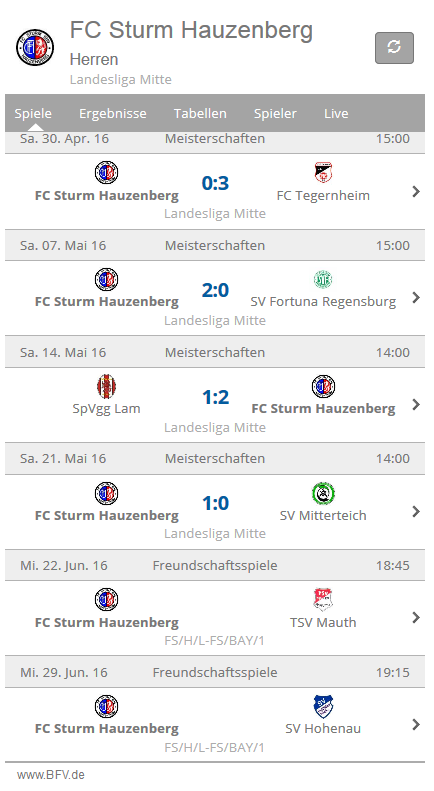The height and width of the screenshot is (791, 434).
Task: Select the SV Hohenau team name
Action: click(323, 728)
